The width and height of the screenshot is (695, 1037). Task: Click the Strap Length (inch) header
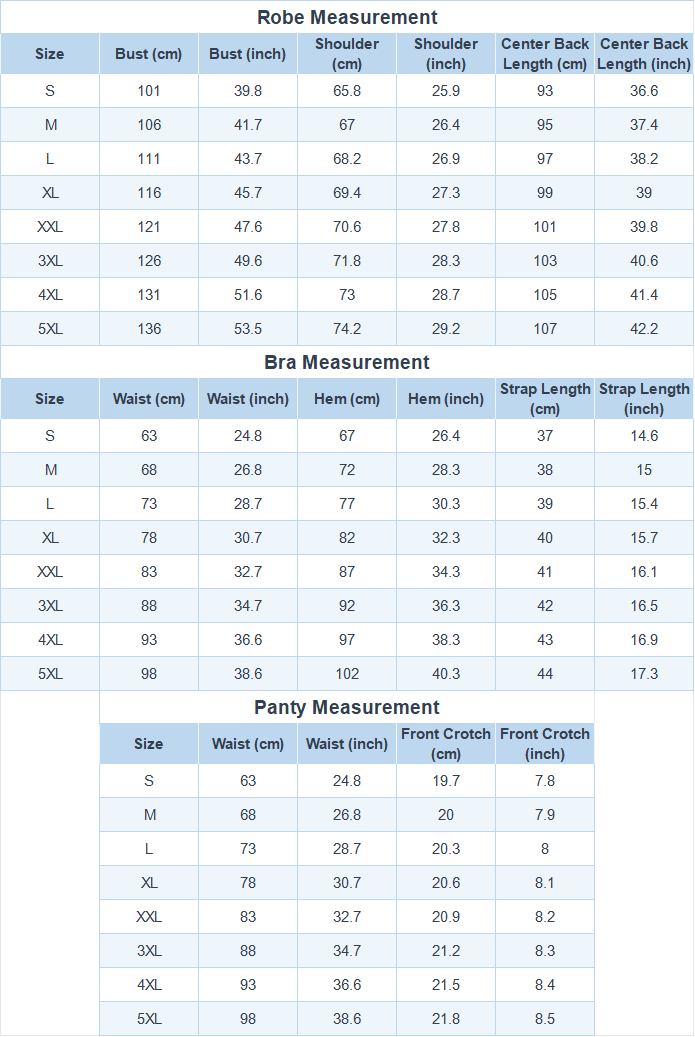click(644, 399)
